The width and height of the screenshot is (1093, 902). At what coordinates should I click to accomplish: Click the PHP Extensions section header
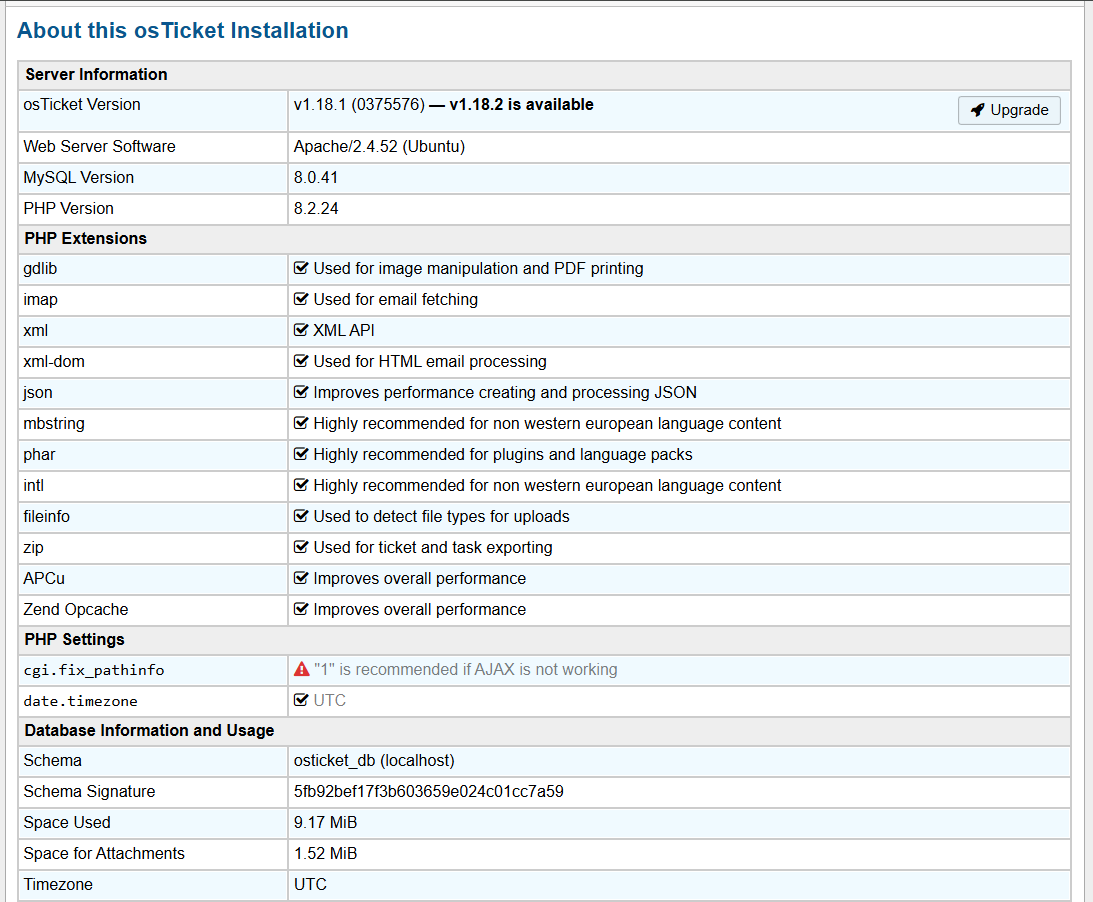coord(86,238)
